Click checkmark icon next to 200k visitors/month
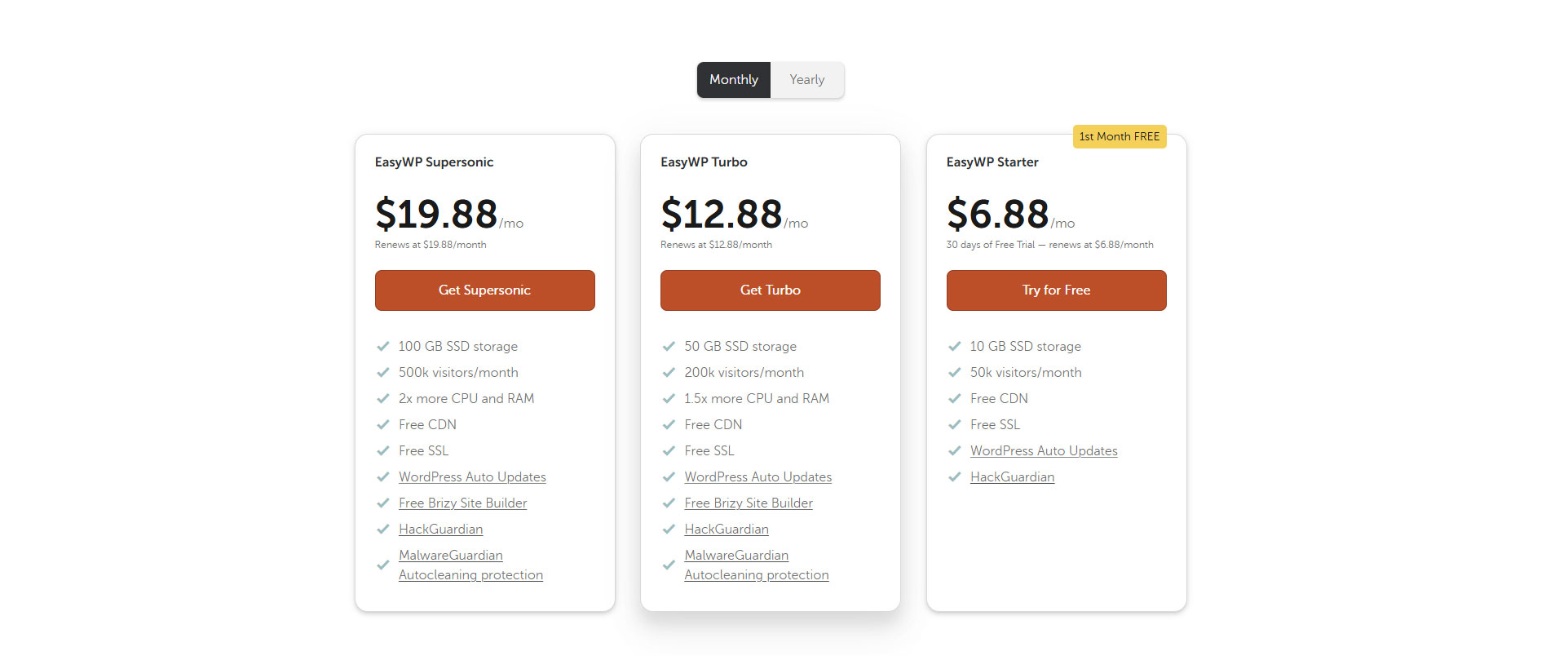The height and width of the screenshot is (656, 1568). click(x=669, y=373)
